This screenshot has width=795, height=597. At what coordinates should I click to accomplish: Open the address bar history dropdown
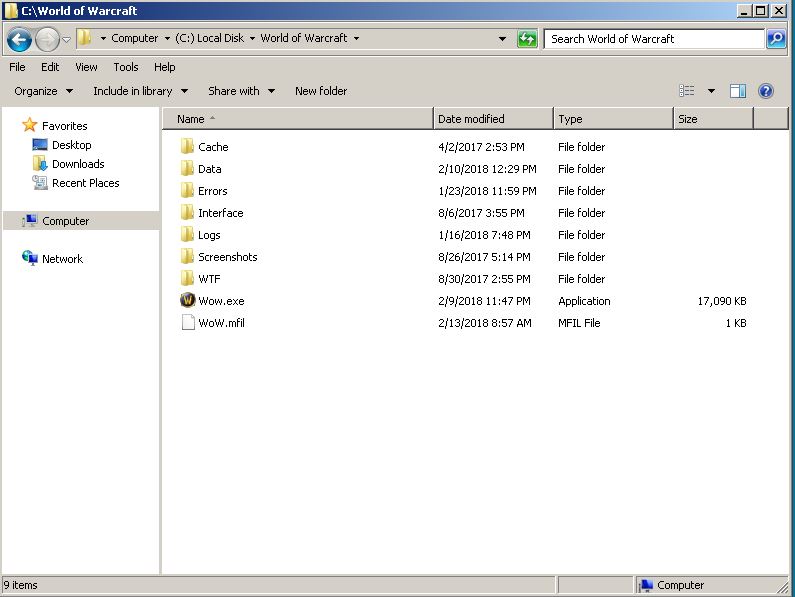coord(502,39)
